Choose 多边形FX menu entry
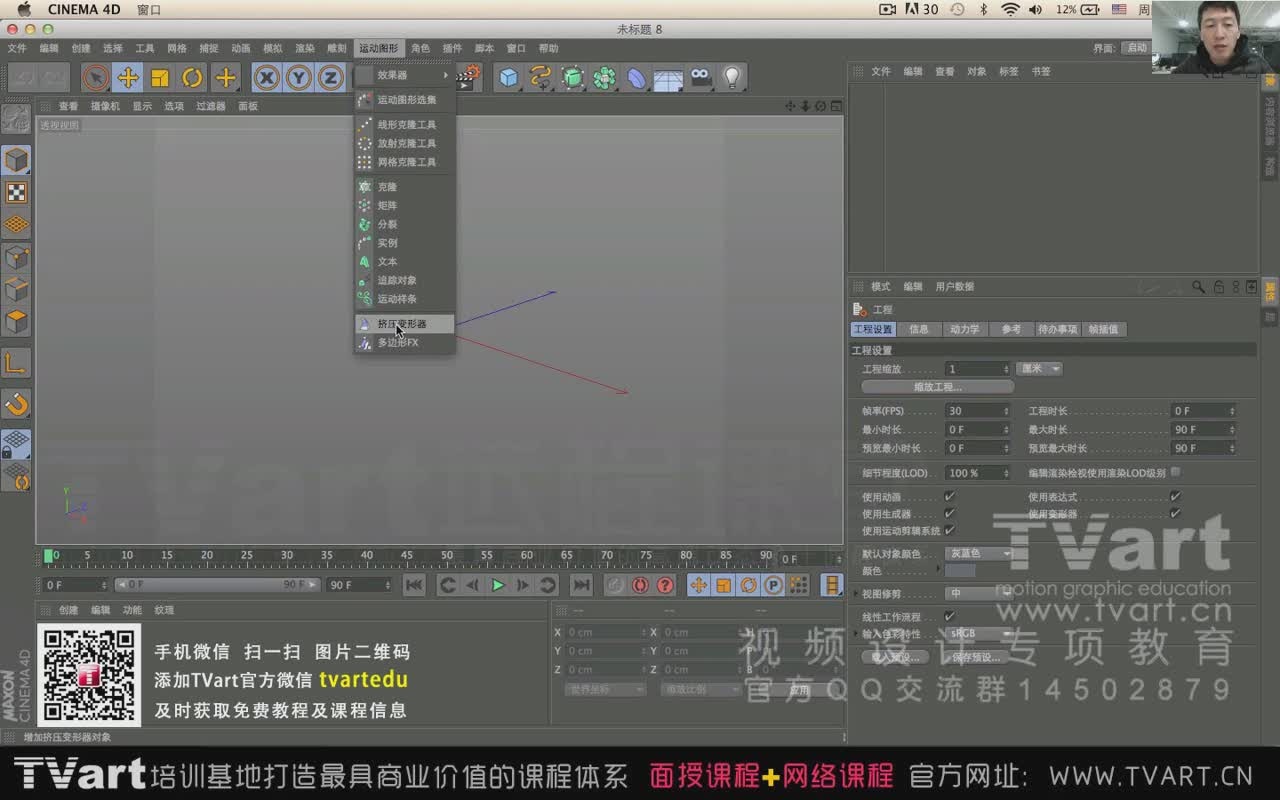Viewport: 1280px width, 800px height. [x=405, y=343]
